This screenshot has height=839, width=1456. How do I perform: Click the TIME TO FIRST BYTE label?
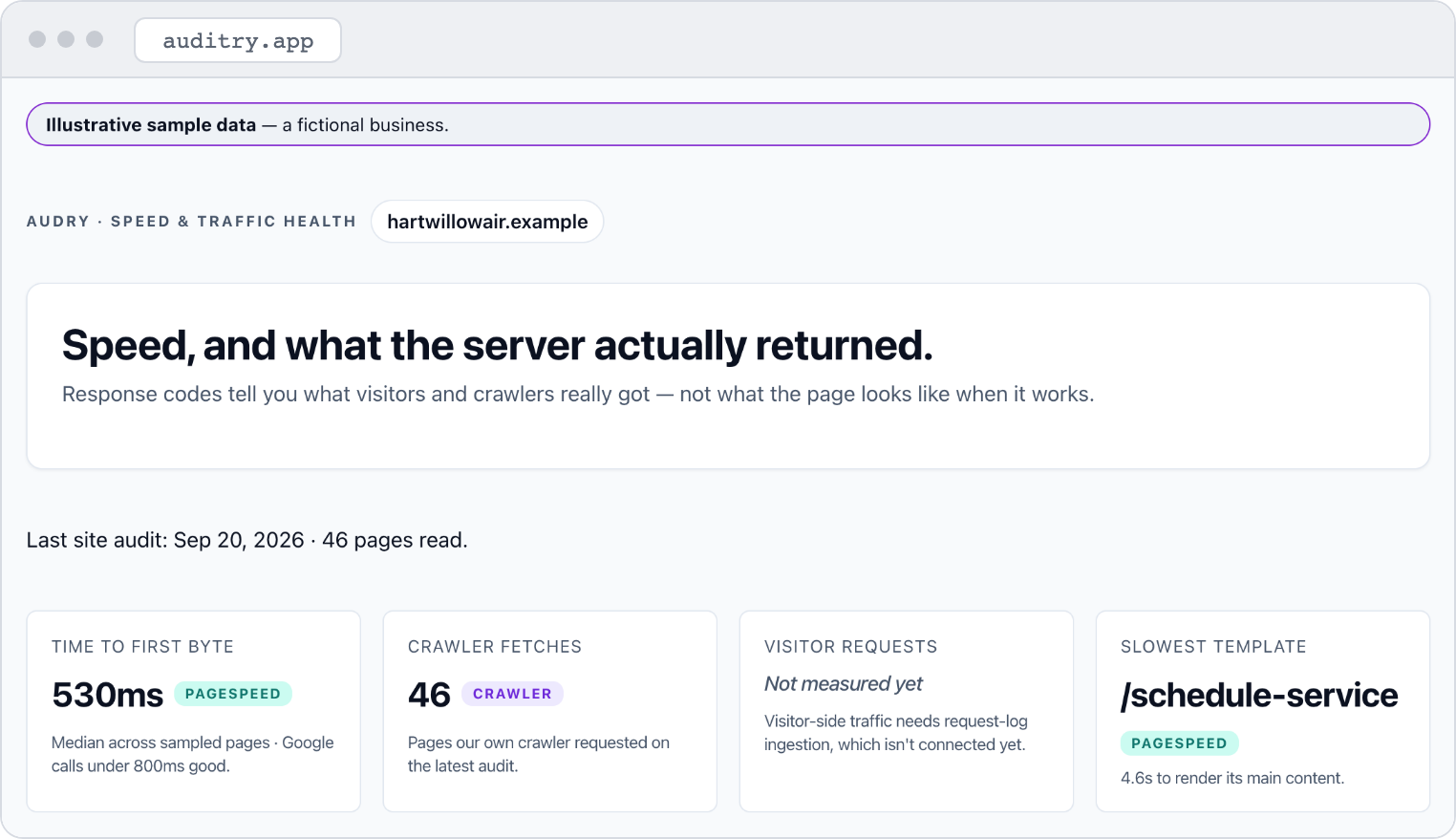pyautogui.click(x=142, y=647)
